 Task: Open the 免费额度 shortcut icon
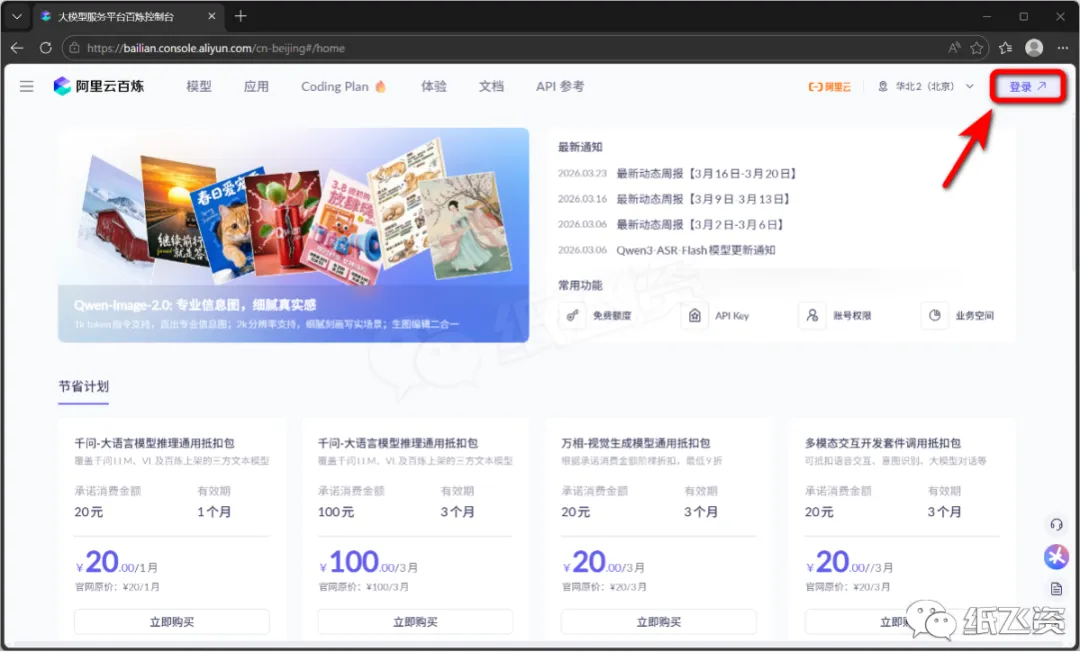tap(572, 315)
